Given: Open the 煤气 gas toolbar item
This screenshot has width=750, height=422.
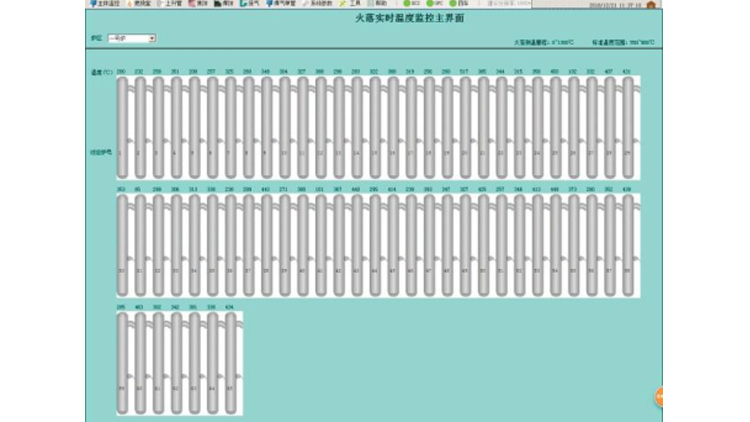Looking at the screenshot, I should coord(253,4).
